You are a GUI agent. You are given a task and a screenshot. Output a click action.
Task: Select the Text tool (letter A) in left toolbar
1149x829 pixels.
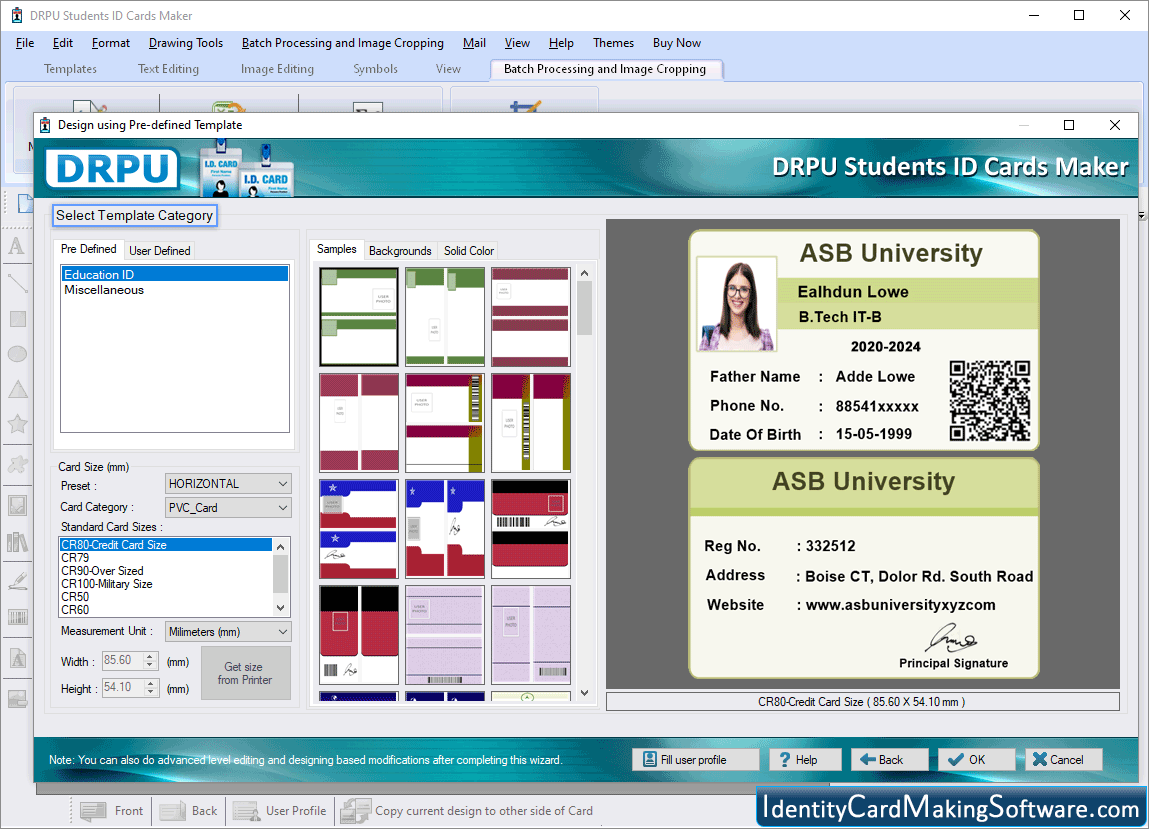click(16, 246)
